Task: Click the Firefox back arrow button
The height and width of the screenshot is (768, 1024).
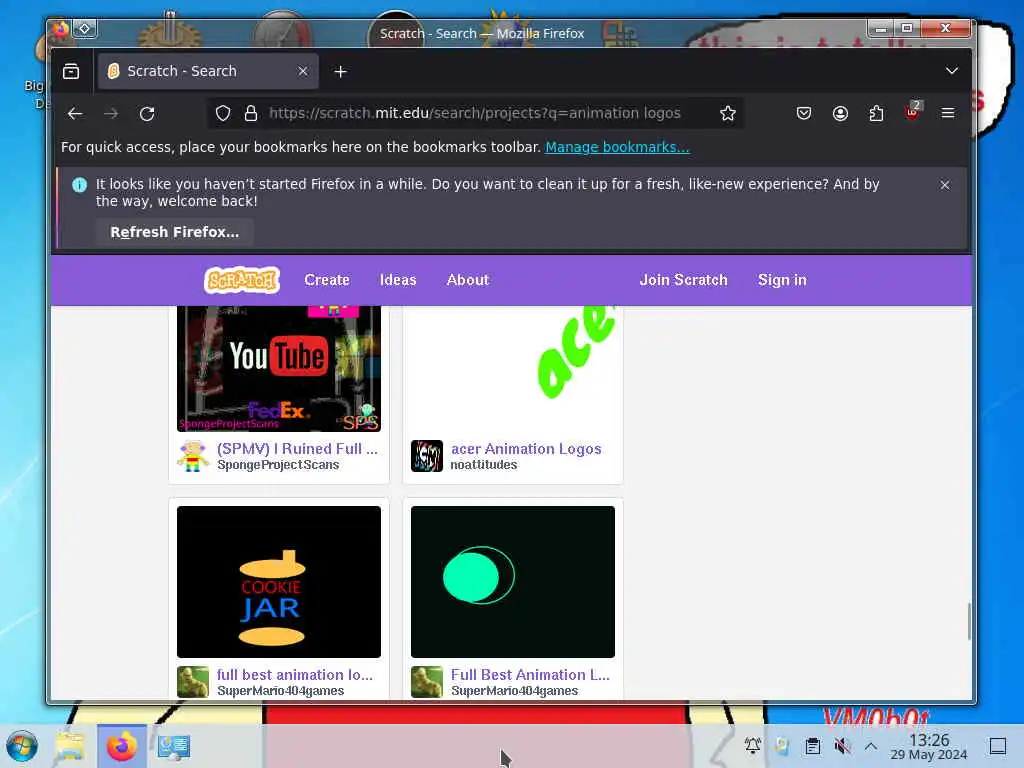Action: (x=75, y=114)
